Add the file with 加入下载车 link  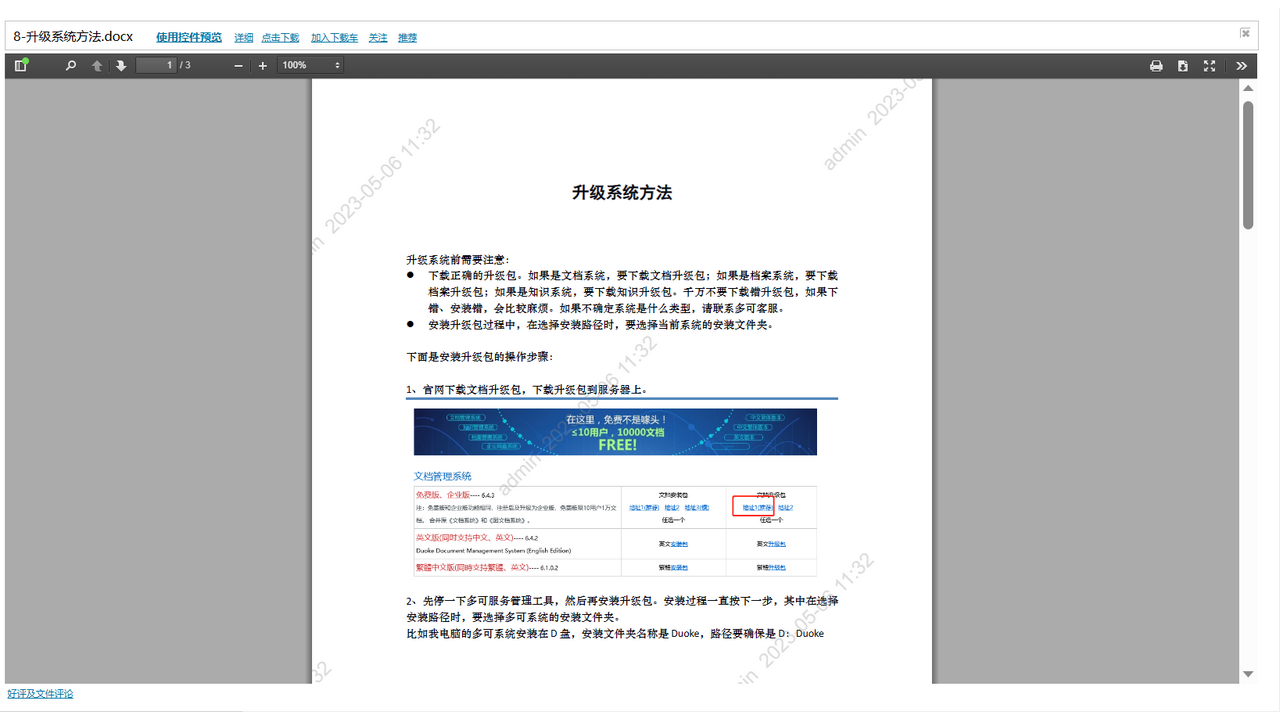click(333, 37)
